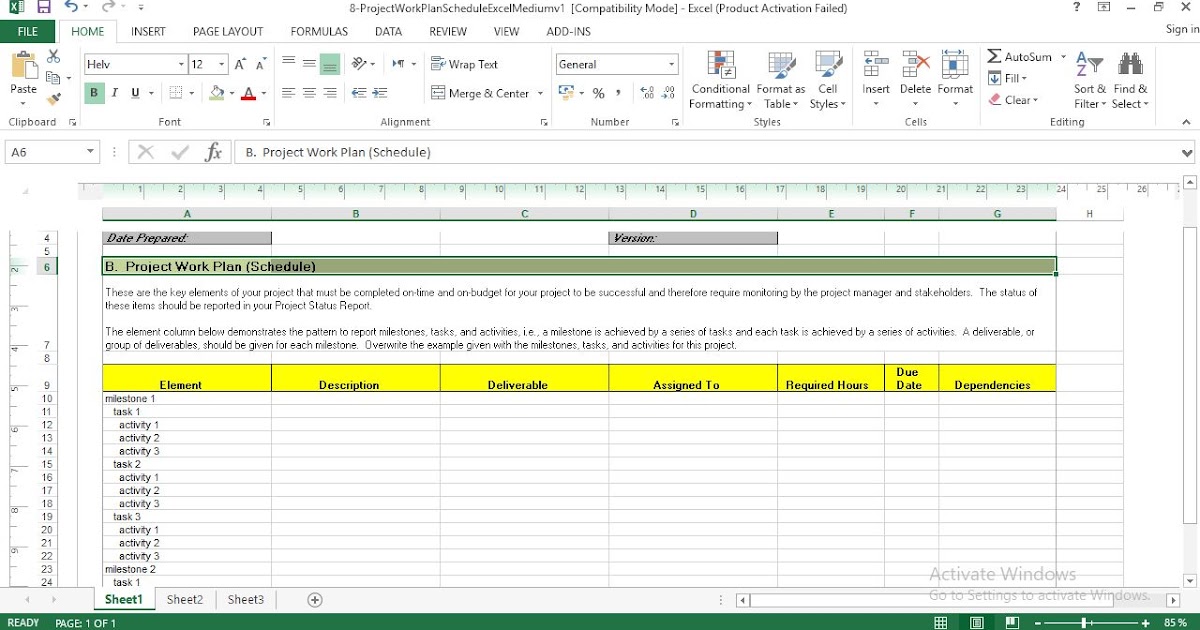
Task: Switch to Page Break Preview in status bar
Action: pos(1012,622)
